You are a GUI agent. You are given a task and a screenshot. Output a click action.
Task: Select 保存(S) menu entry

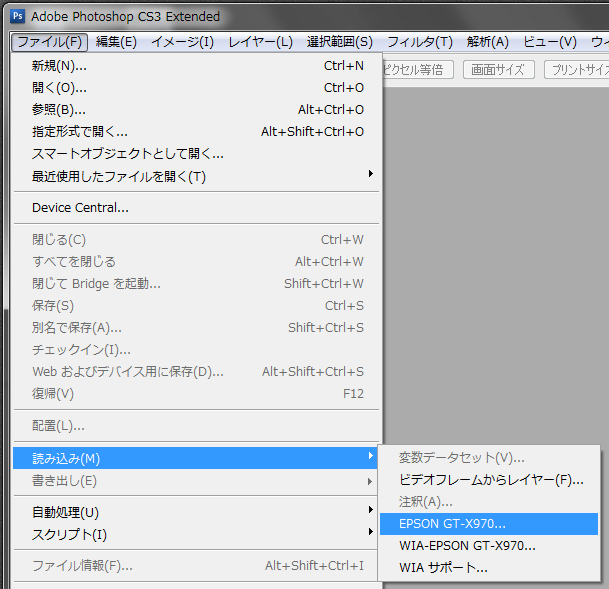pyautogui.click(x=196, y=306)
